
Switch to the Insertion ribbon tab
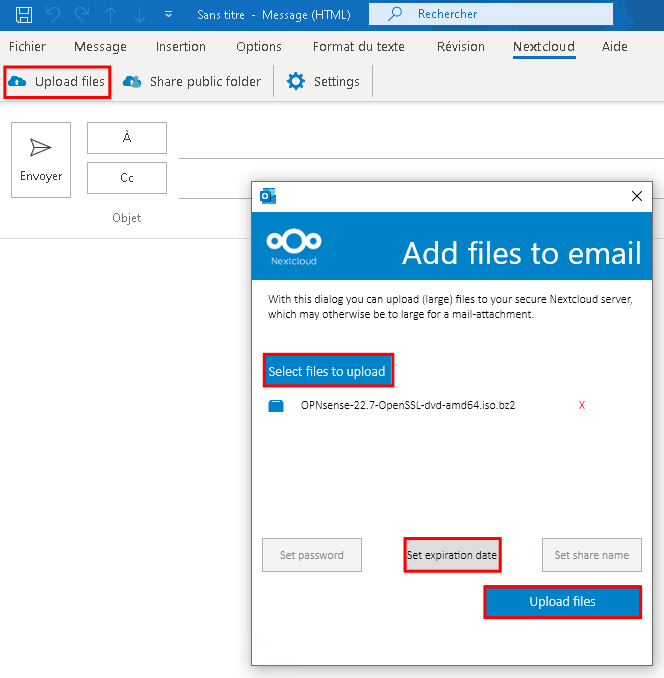[181, 46]
